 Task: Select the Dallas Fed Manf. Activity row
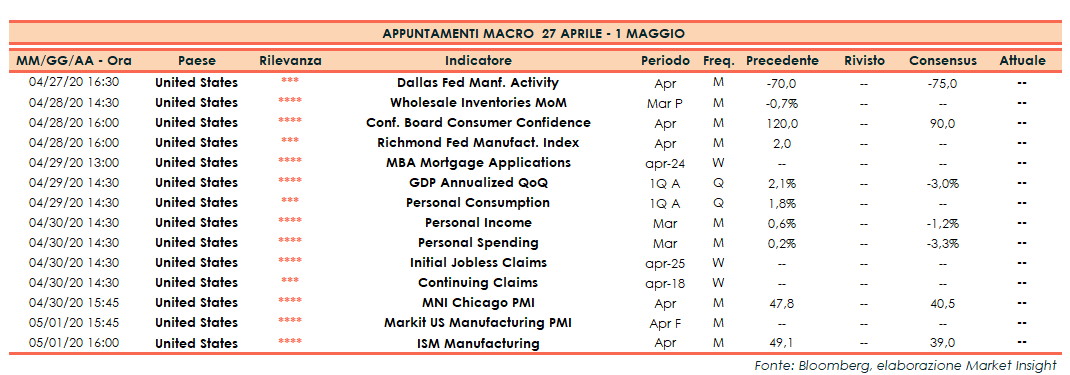534,82
